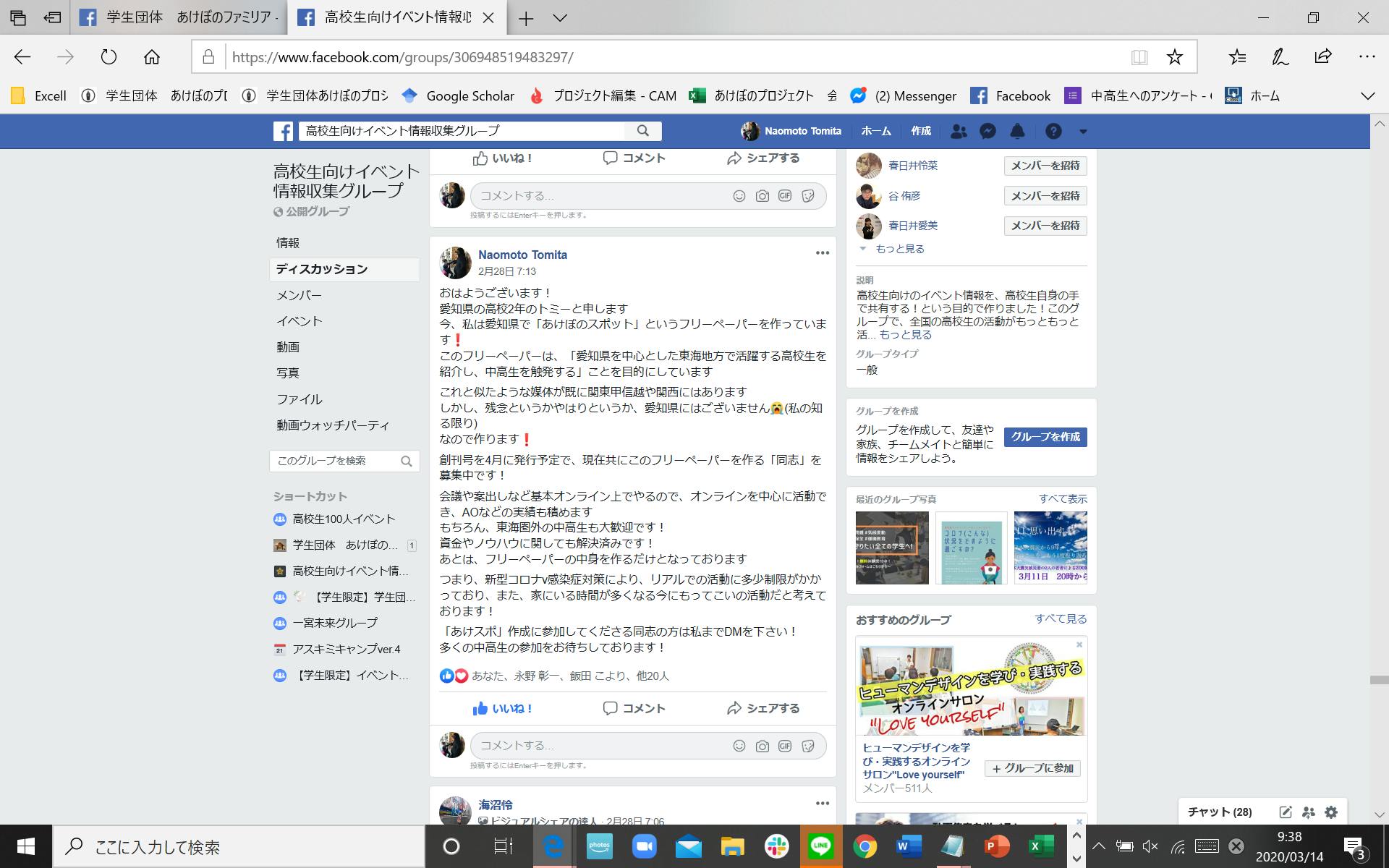Image resolution: width=1389 pixels, height=868 pixels.
Task: Open account dropdown arrow in Facebook header
Action: point(1083,132)
